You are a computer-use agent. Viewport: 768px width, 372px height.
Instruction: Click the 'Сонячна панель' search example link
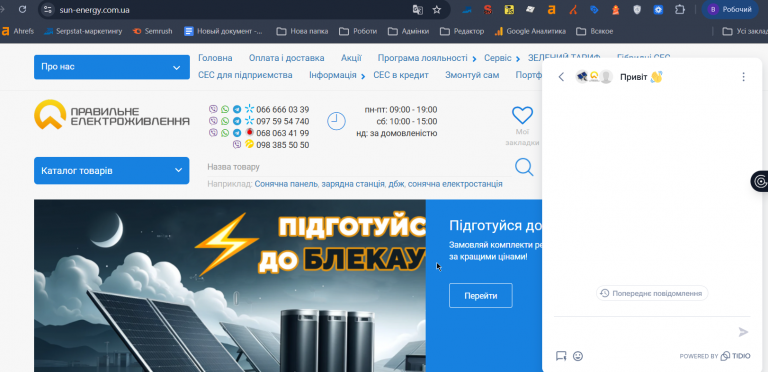click(x=286, y=184)
